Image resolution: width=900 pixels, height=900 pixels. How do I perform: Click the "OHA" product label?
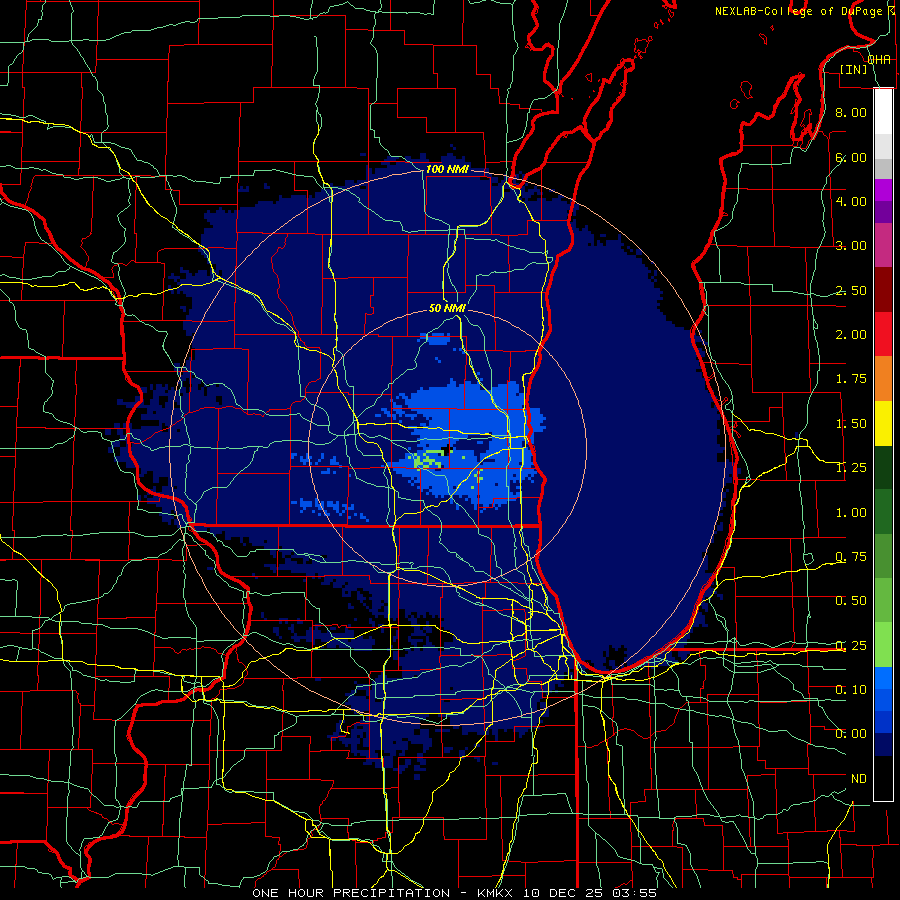point(879,60)
